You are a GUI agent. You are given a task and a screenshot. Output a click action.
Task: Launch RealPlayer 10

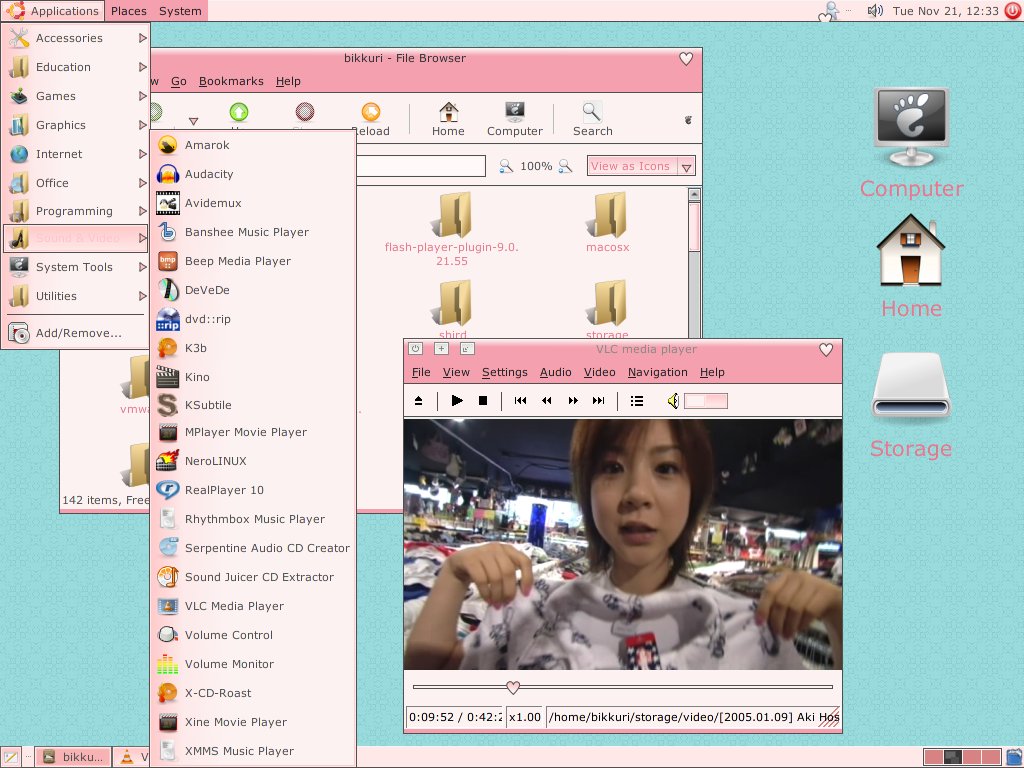pyautogui.click(x=253, y=490)
